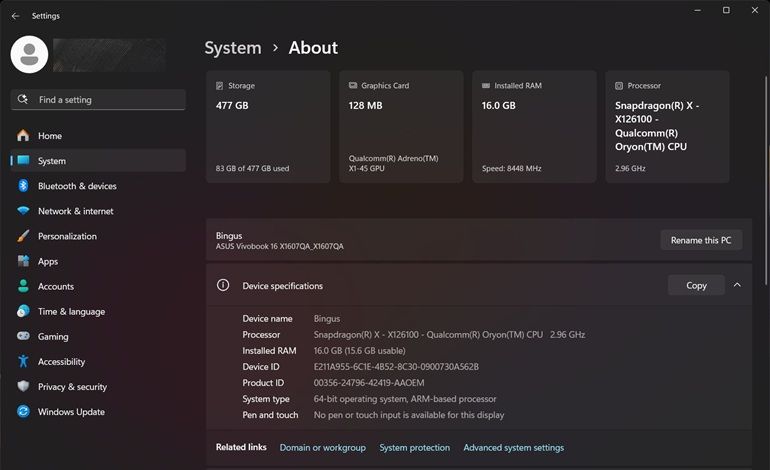Open Privacy & security settings
Screen dimensions: 770x470
click(98, 387)
